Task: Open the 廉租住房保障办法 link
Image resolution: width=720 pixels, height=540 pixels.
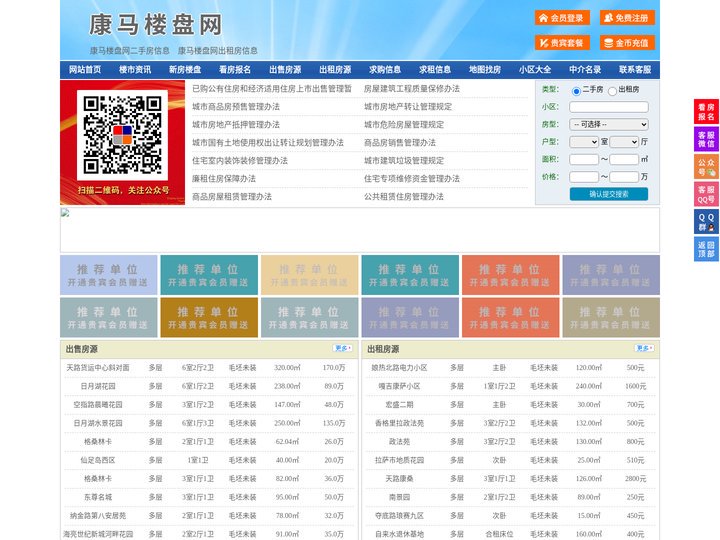Action: pyautogui.click(x=224, y=178)
